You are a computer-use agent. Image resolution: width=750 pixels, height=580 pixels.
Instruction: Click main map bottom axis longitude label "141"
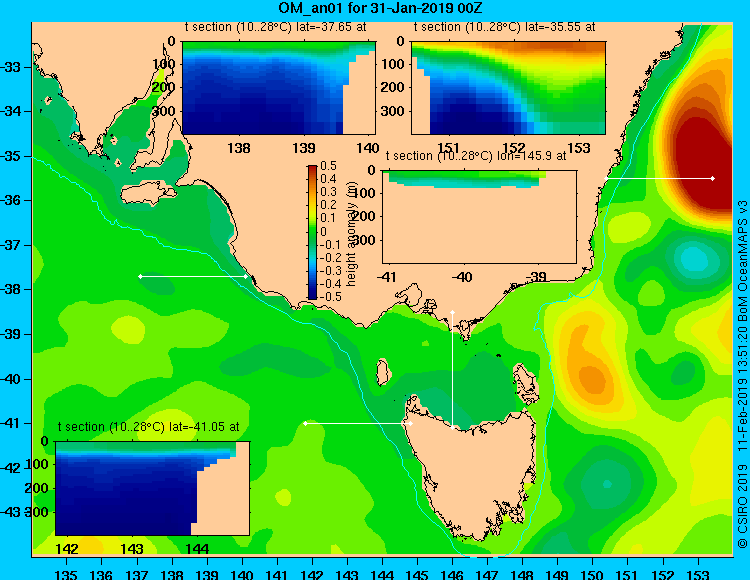[x=276, y=574]
